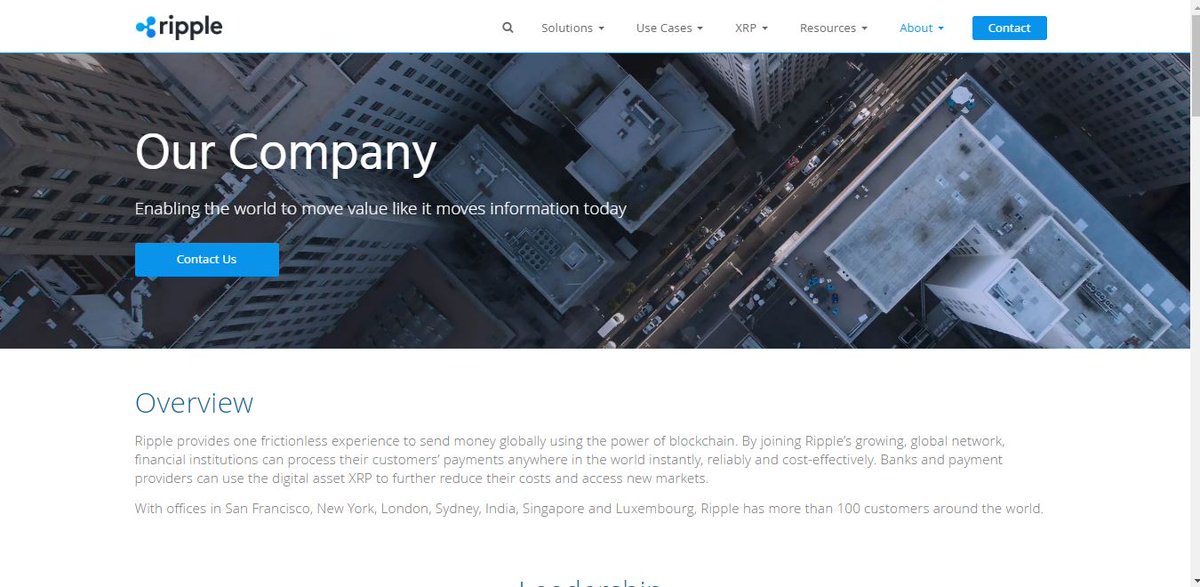Click the Ripple triskelion logo icon
Screen dimensions: 1200x587
coord(146,27)
